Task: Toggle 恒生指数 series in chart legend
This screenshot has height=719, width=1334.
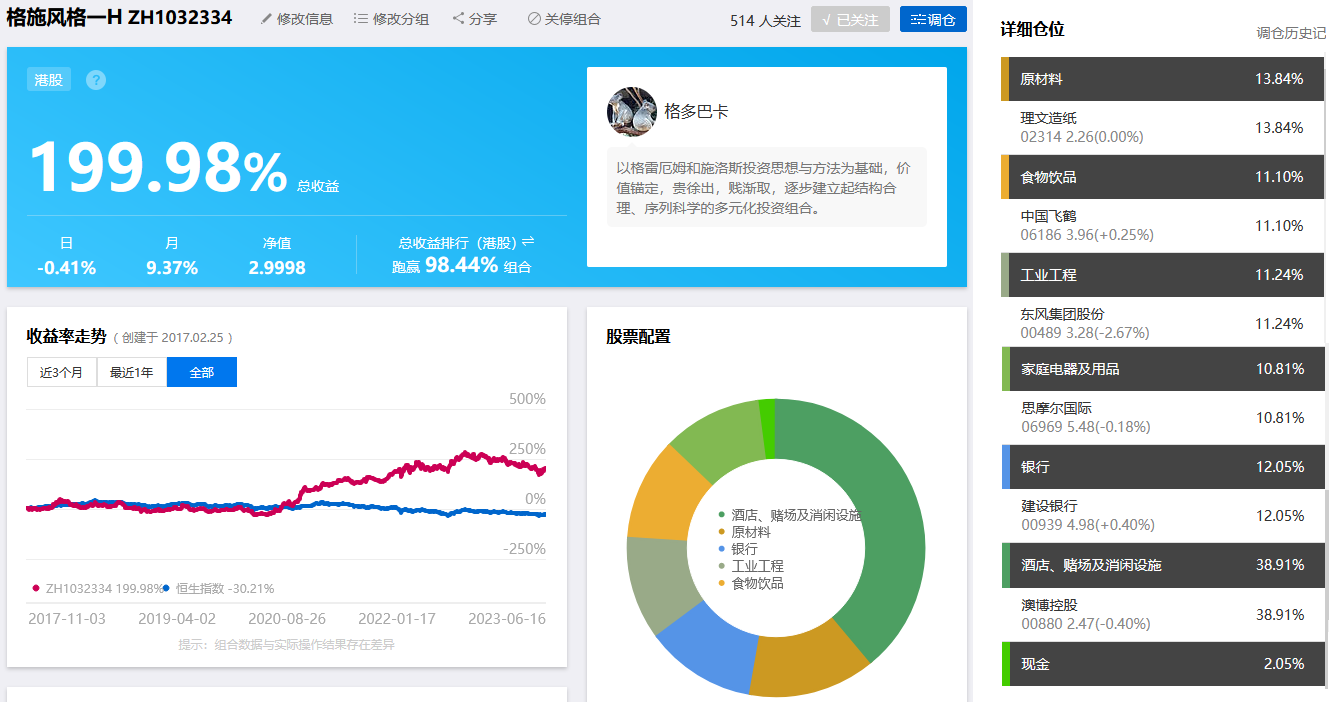Action: [x=218, y=588]
